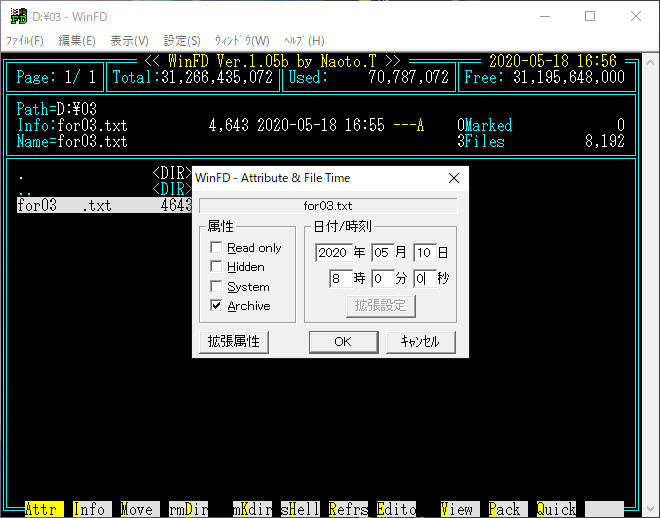Maximize the WinFD window

coord(590,16)
